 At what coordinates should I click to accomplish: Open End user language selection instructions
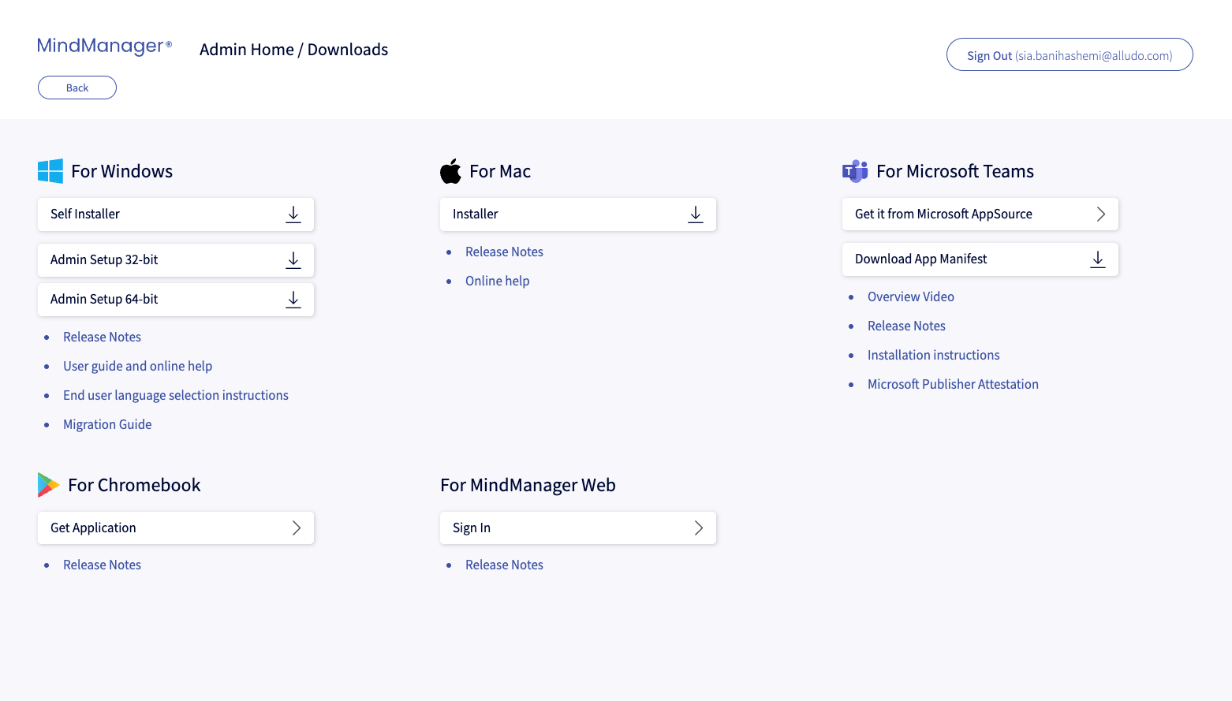click(176, 395)
